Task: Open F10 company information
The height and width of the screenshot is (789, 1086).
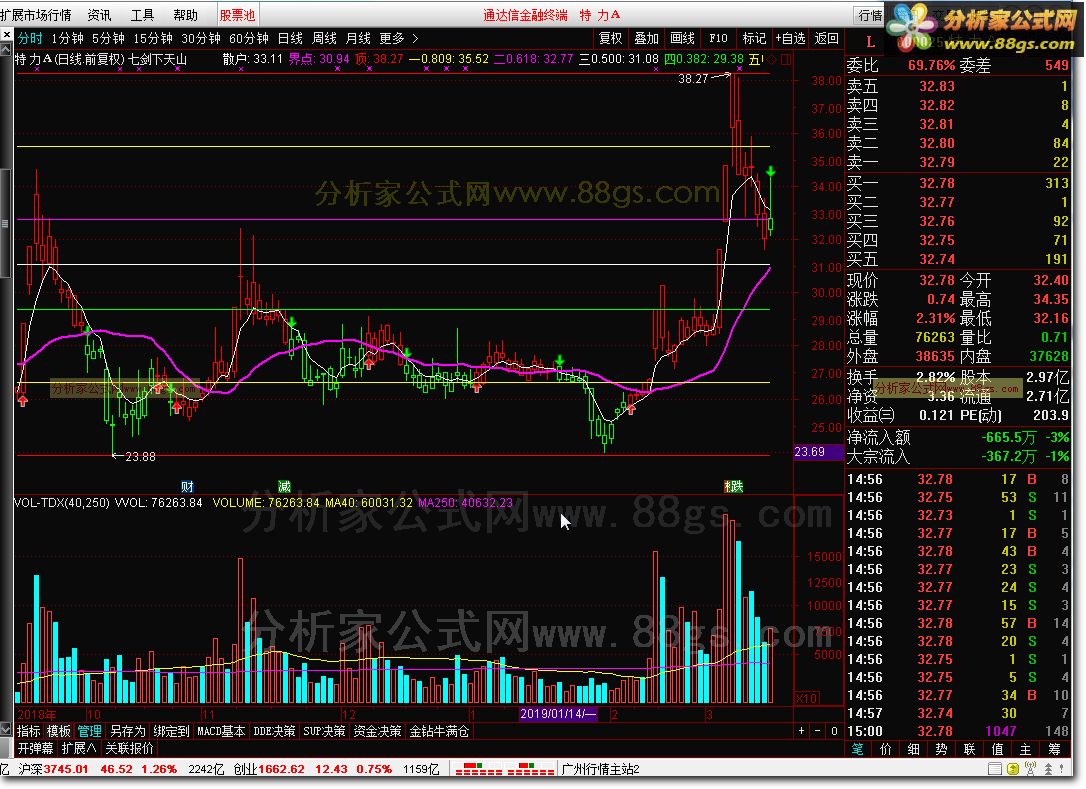Action: [x=718, y=38]
